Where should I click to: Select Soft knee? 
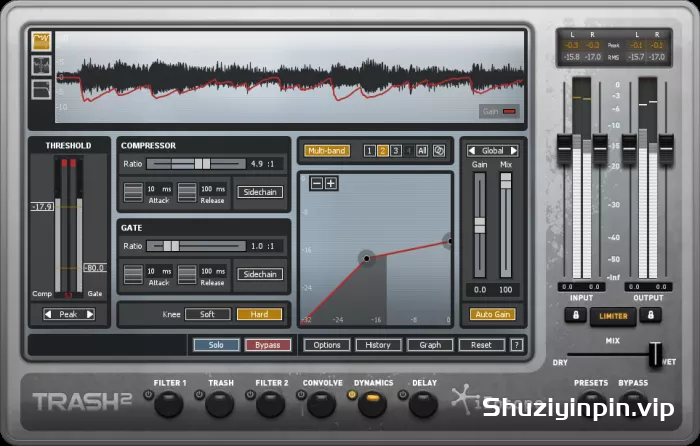click(208, 314)
